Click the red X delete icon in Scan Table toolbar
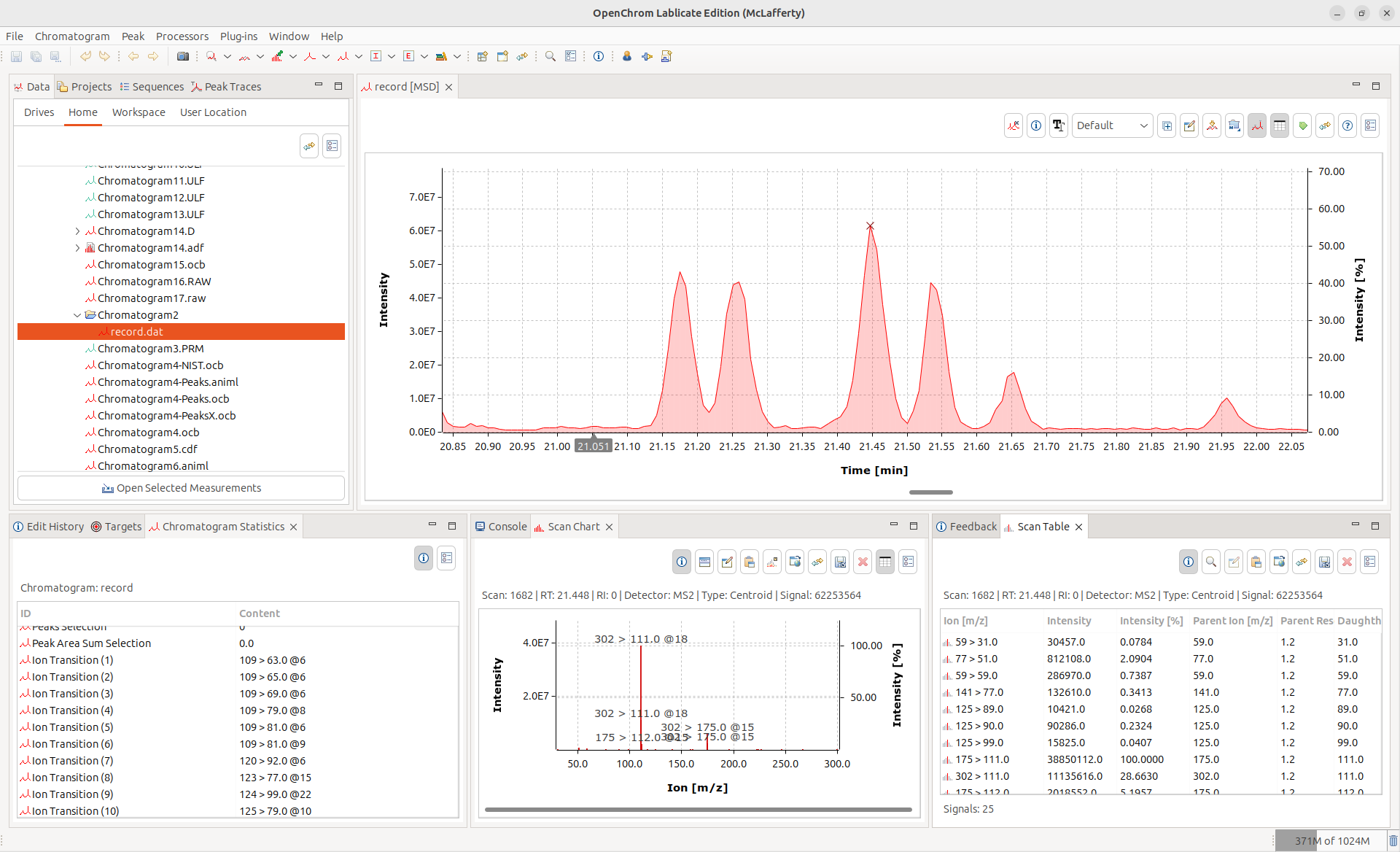Screen dimensions: 1400x852 (x=1347, y=562)
